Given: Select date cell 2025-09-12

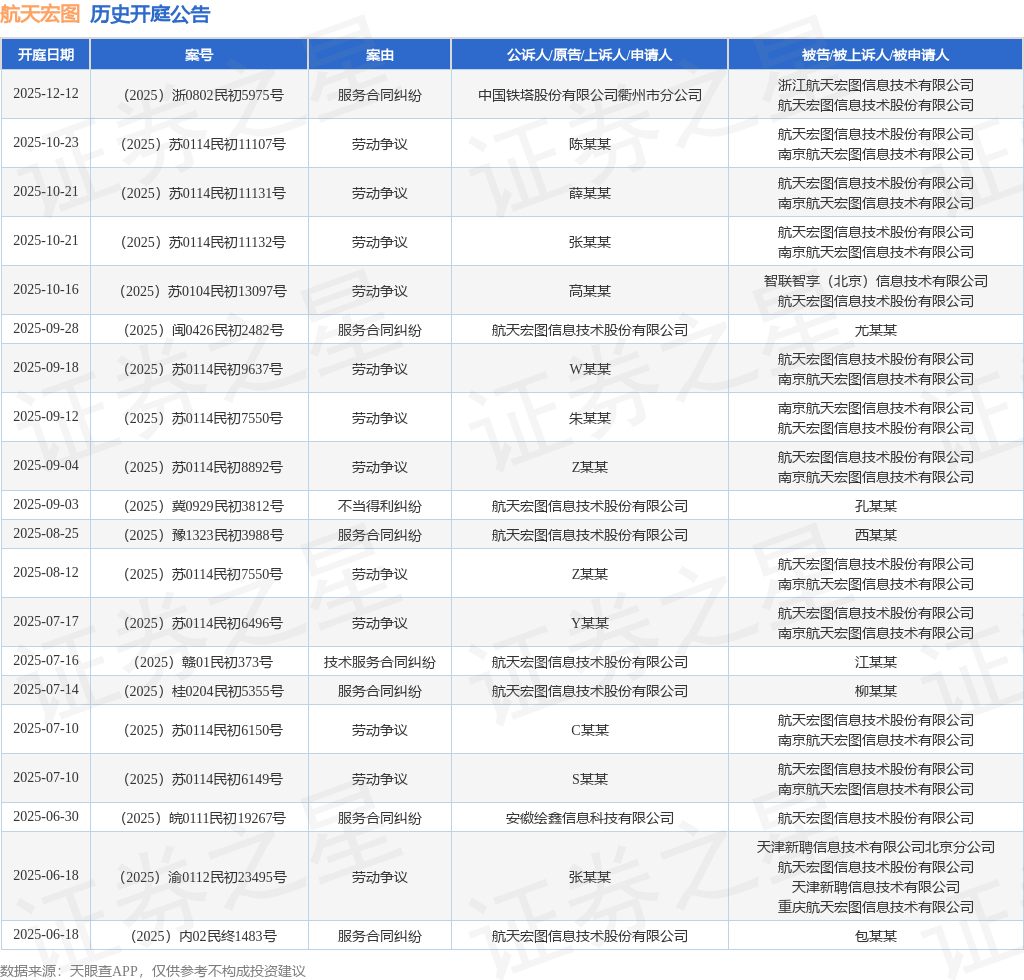Looking at the screenshot, I should 46,417.
